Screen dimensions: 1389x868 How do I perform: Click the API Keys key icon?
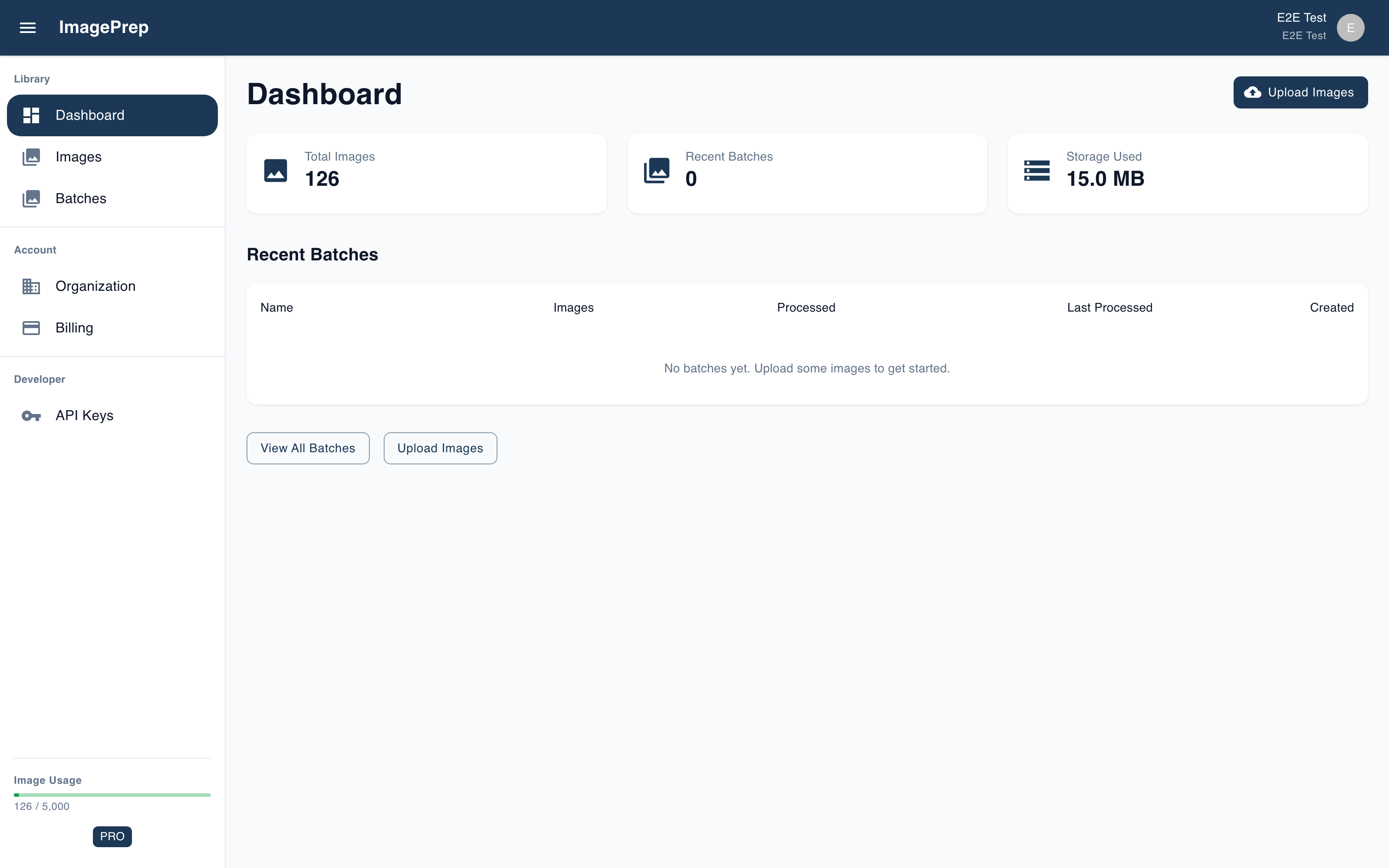coord(31,416)
